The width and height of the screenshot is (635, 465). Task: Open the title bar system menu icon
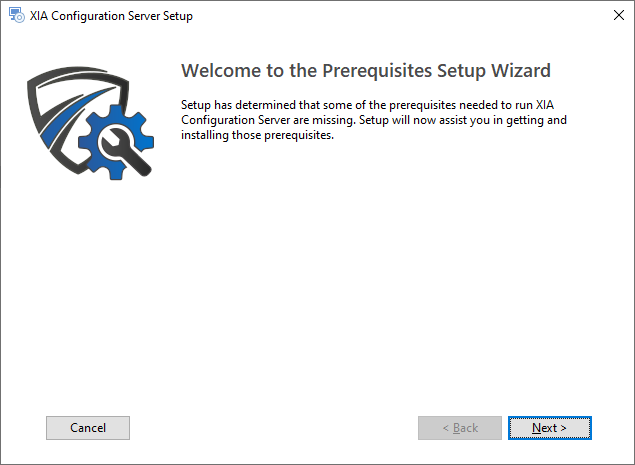[x=17, y=15]
